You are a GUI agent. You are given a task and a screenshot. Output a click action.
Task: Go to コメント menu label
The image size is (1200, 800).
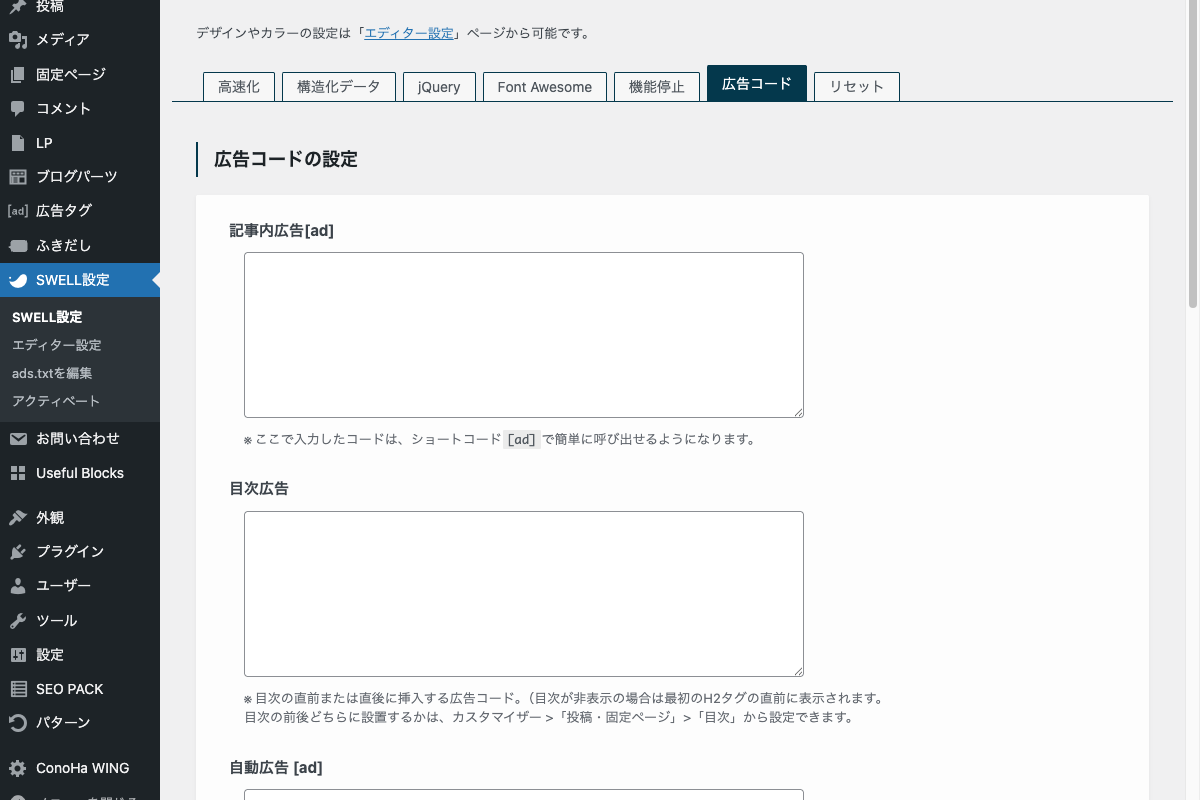(64, 108)
